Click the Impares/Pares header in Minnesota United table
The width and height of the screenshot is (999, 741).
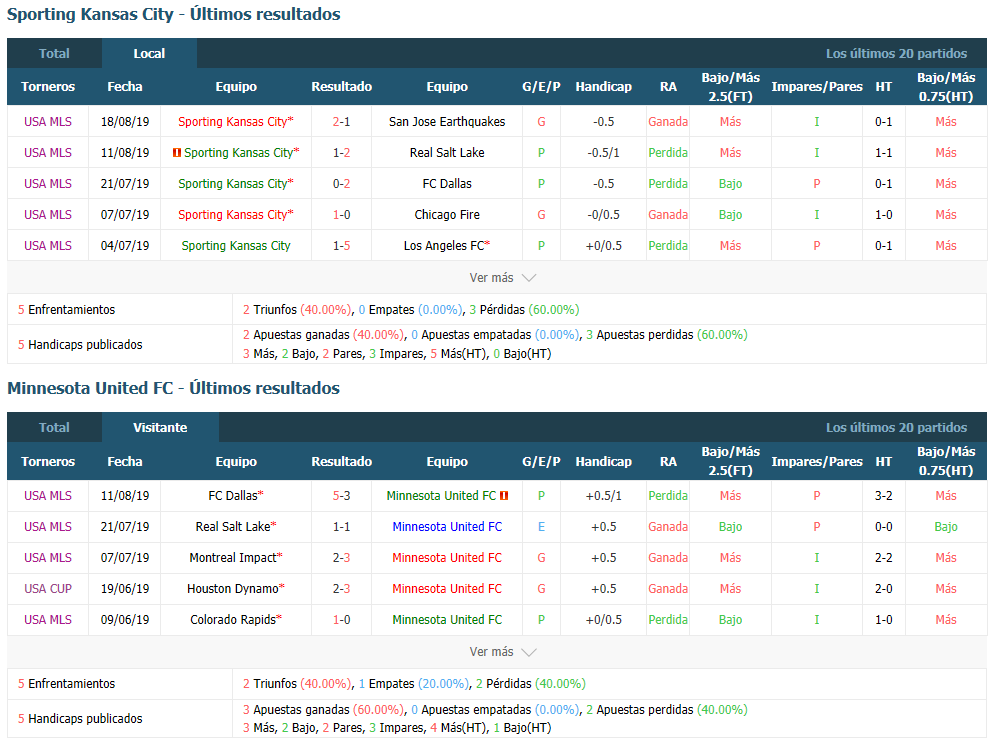(817, 461)
